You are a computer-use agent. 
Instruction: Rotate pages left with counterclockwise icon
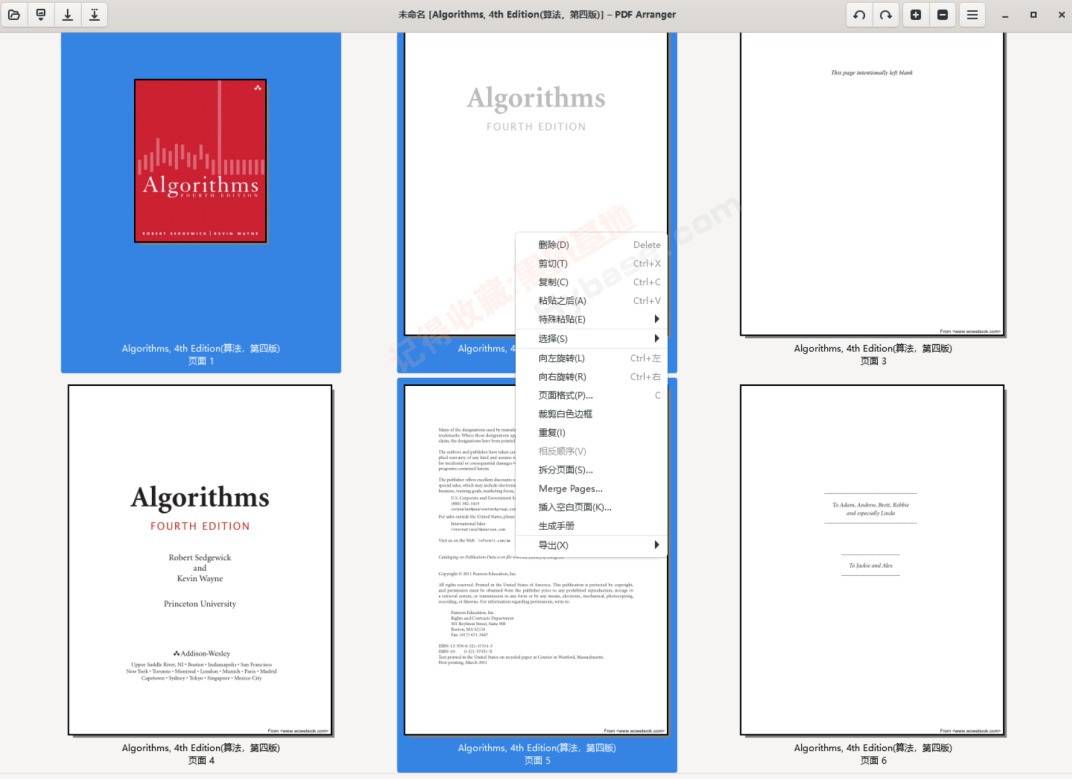[859, 14]
